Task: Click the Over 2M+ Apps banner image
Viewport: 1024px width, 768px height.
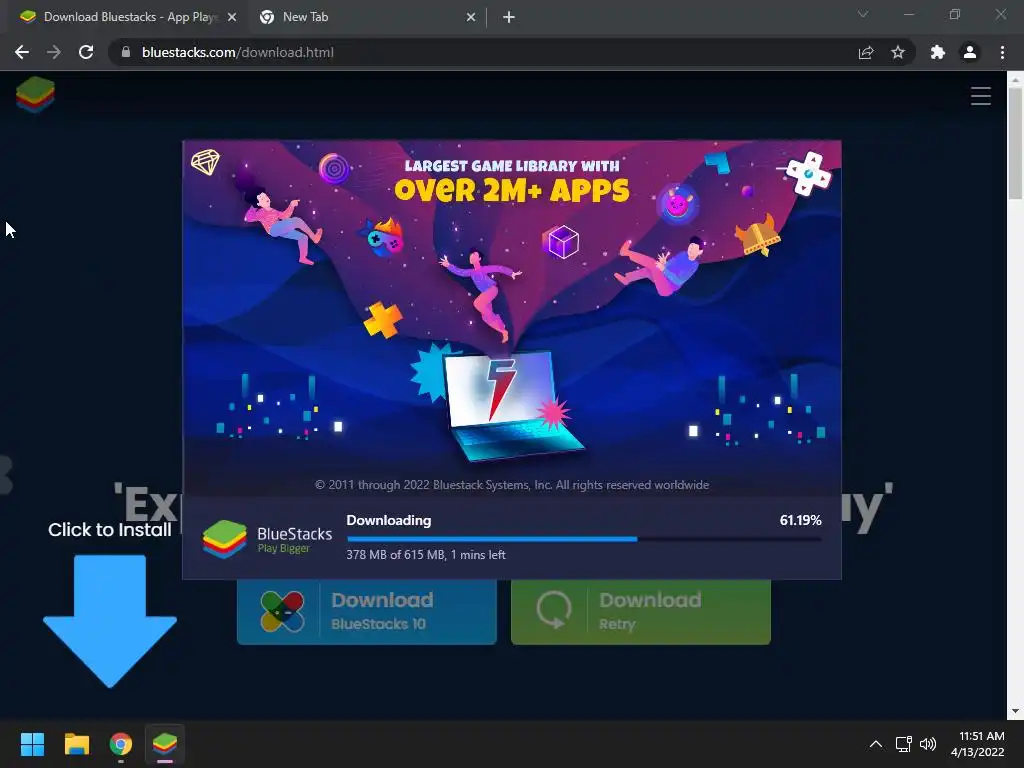Action: [512, 318]
